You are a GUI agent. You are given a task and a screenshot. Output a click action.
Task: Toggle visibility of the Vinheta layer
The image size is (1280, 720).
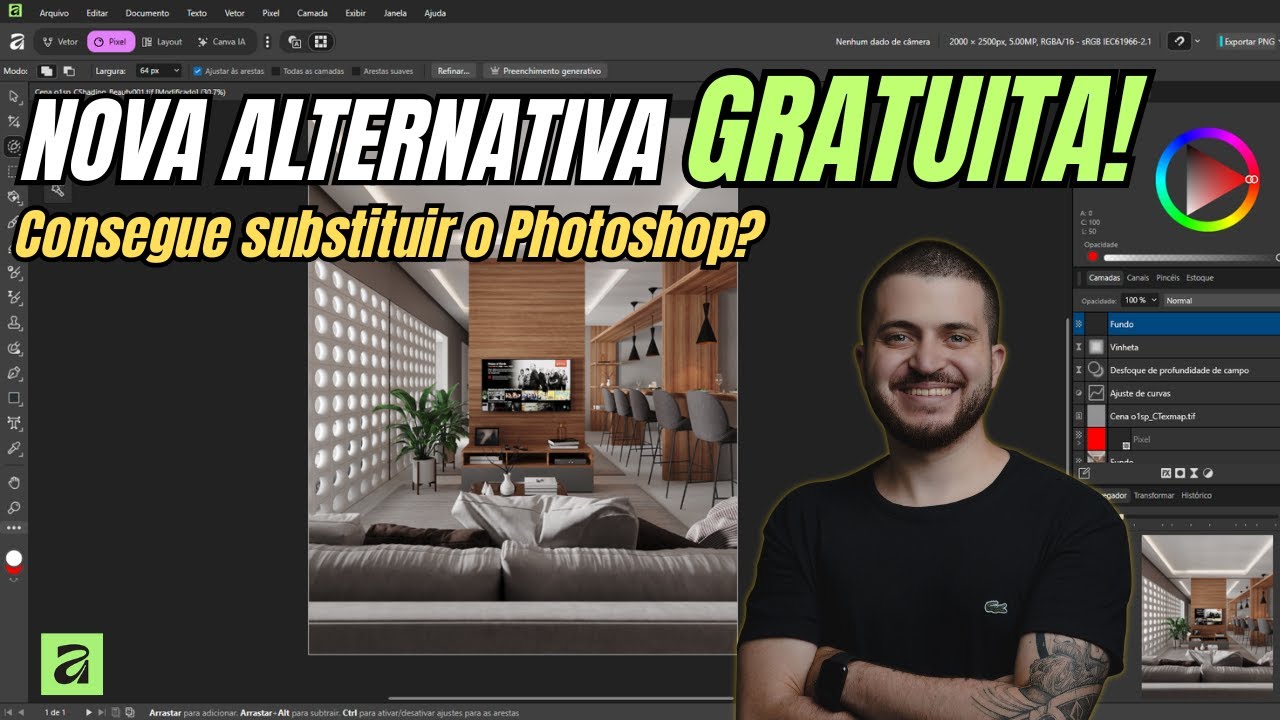tap(1078, 347)
